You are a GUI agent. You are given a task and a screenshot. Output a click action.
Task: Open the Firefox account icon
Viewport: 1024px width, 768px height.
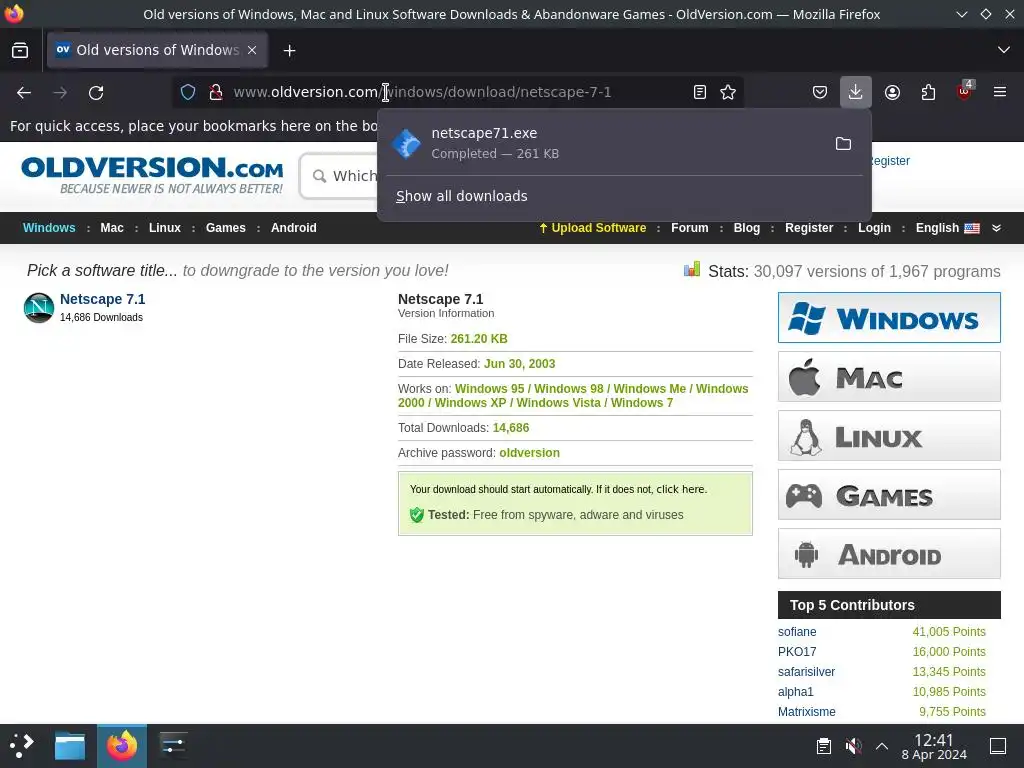pos(892,92)
